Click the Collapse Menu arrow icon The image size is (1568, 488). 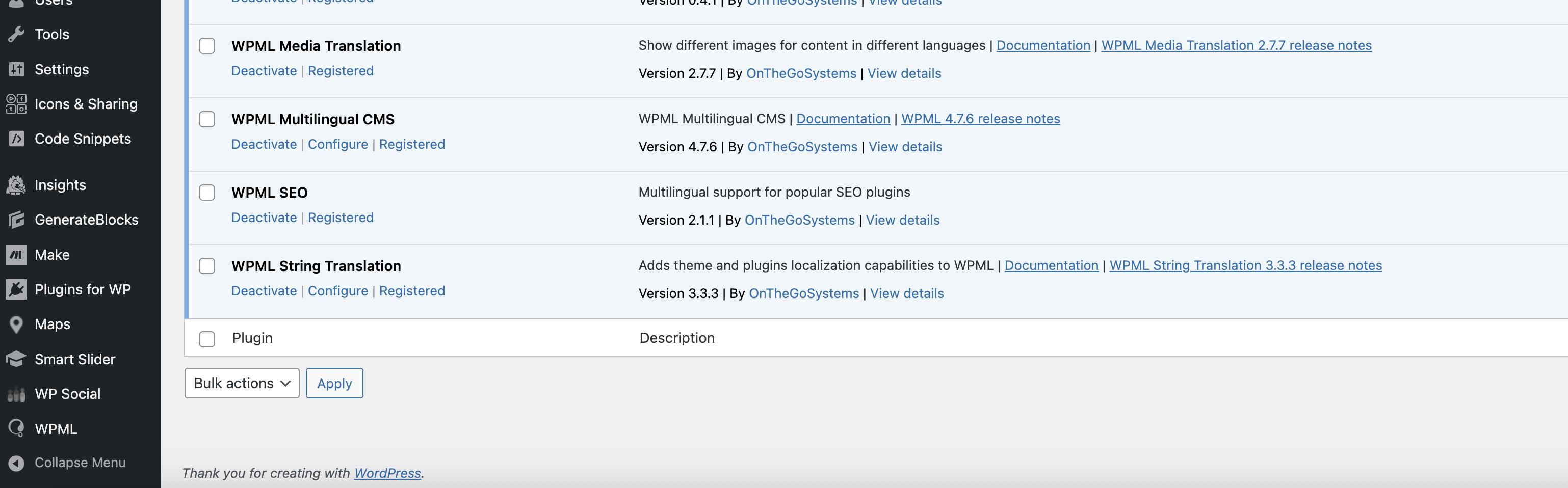pos(16,463)
